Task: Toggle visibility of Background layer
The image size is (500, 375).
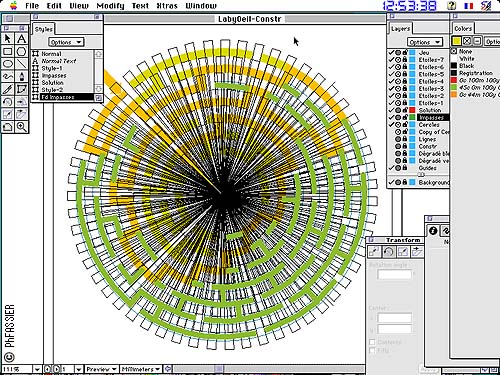Action: [x=398, y=182]
